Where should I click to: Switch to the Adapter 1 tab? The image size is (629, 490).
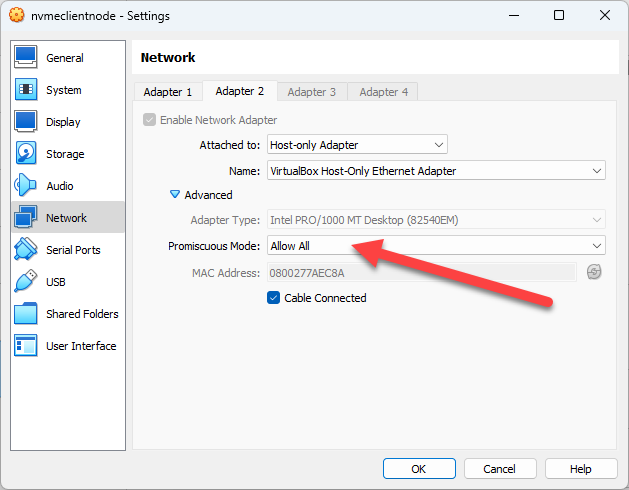tap(168, 92)
